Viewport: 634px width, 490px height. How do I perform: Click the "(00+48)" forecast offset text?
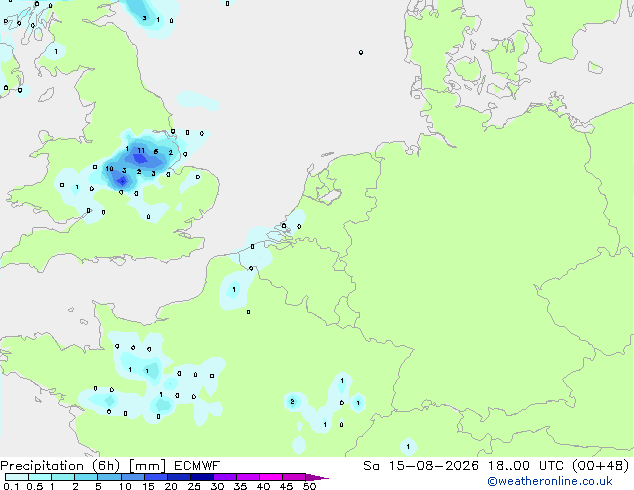pos(601,466)
